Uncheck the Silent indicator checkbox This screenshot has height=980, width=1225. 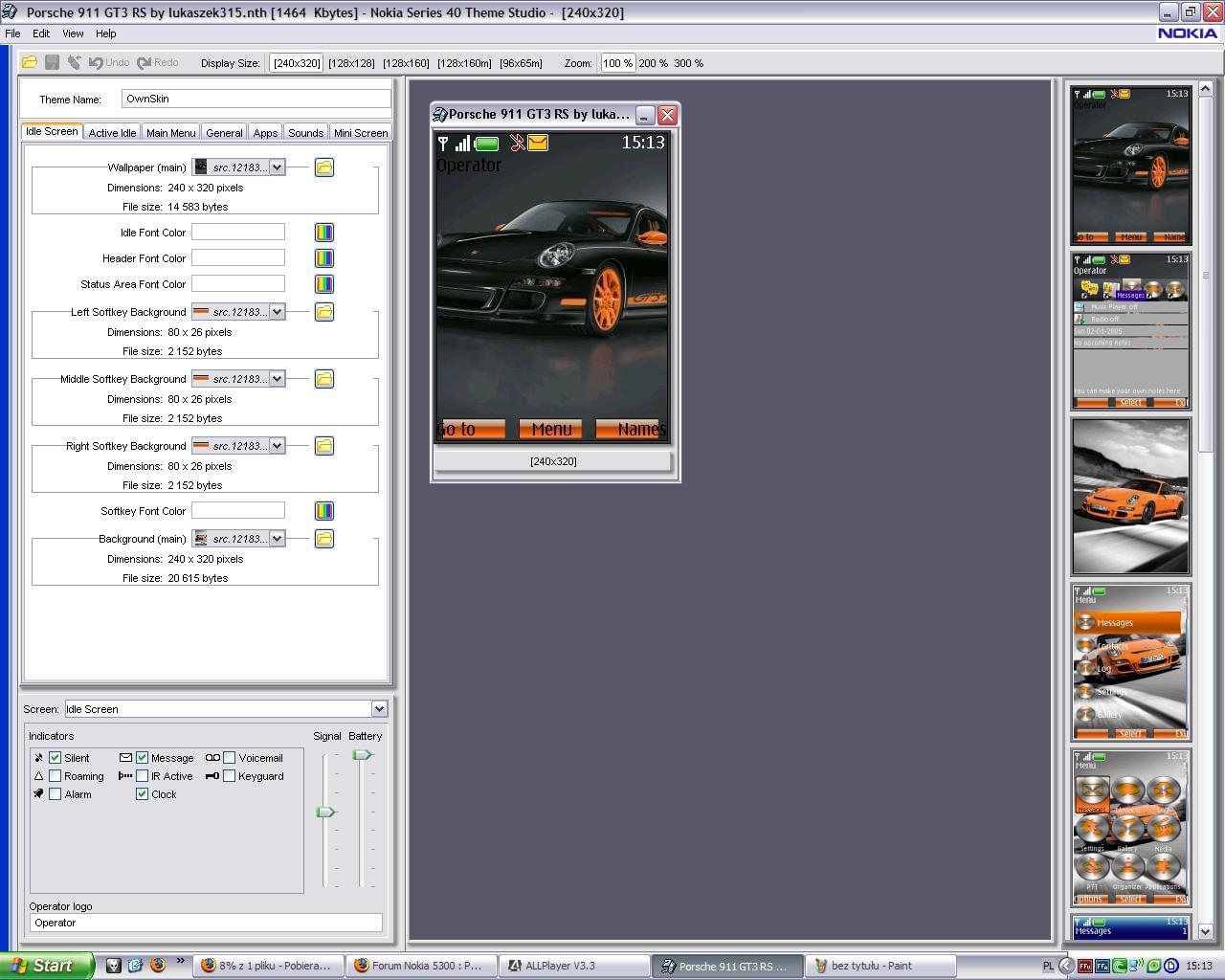coord(56,758)
